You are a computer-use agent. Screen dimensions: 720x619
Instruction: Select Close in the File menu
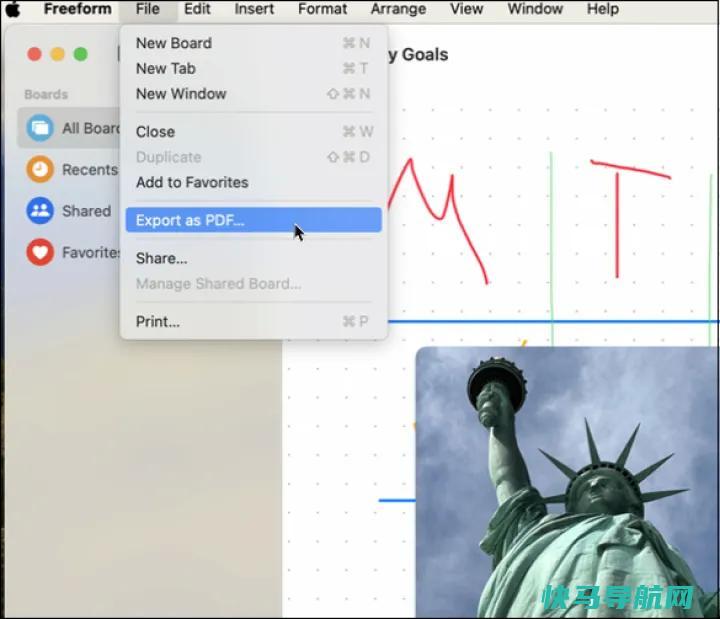pyautogui.click(x=253, y=132)
